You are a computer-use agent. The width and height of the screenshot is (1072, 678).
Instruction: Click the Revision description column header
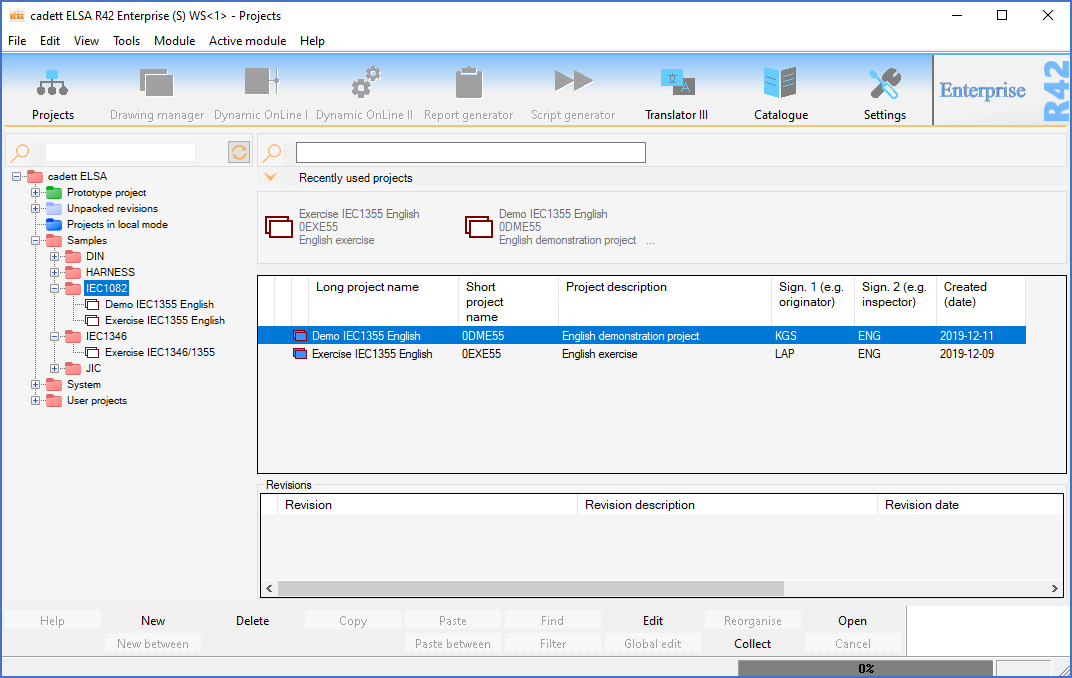(727, 505)
